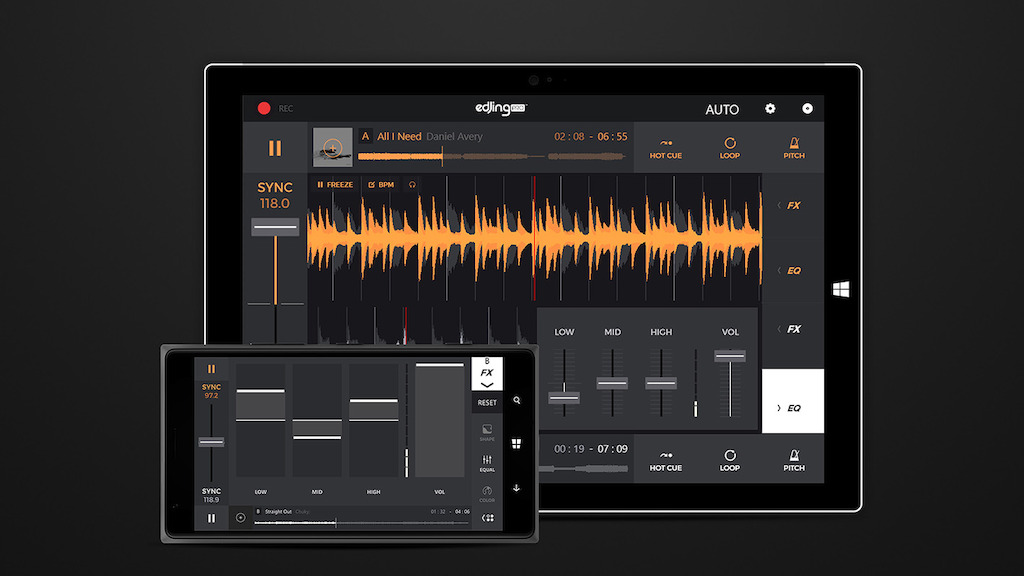Click the phone VOL pad
This screenshot has width=1024, height=576.
click(440, 421)
